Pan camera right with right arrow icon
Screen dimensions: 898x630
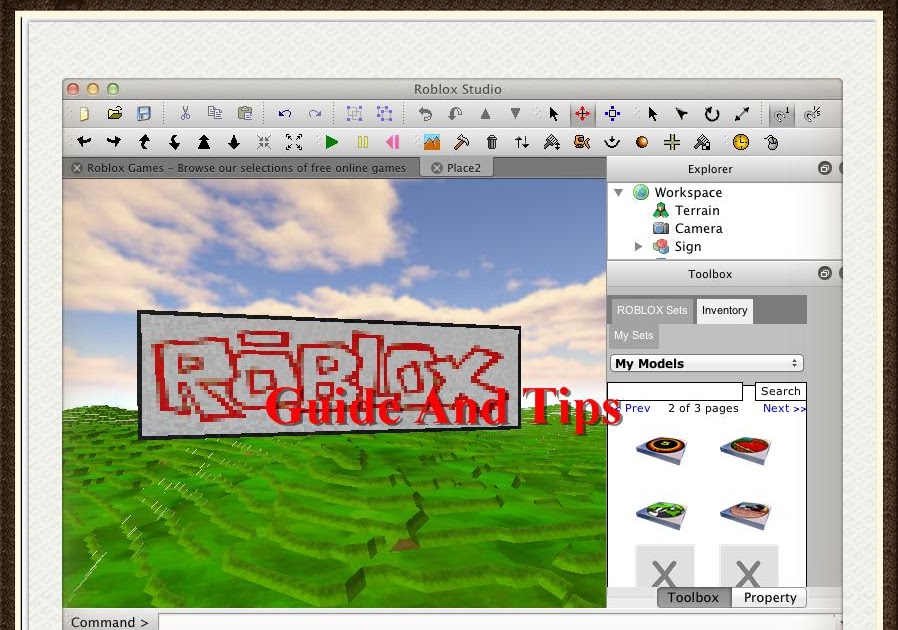pos(114,141)
